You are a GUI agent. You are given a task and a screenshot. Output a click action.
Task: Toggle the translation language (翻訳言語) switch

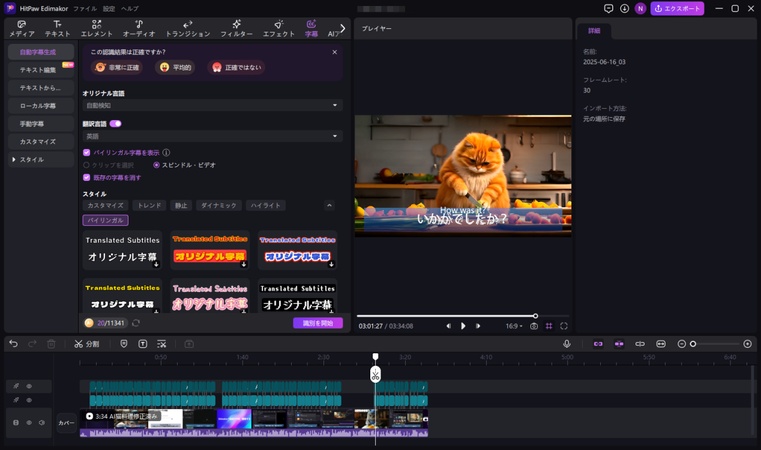click(x=116, y=124)
